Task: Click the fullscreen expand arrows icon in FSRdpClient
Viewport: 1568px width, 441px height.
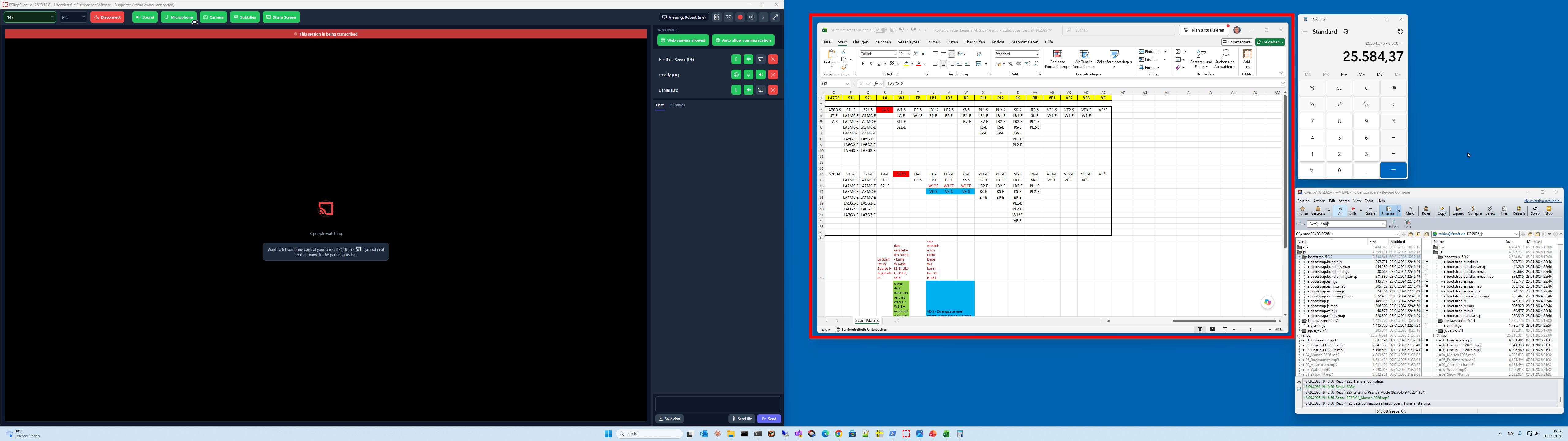Action: pos(775,17)
